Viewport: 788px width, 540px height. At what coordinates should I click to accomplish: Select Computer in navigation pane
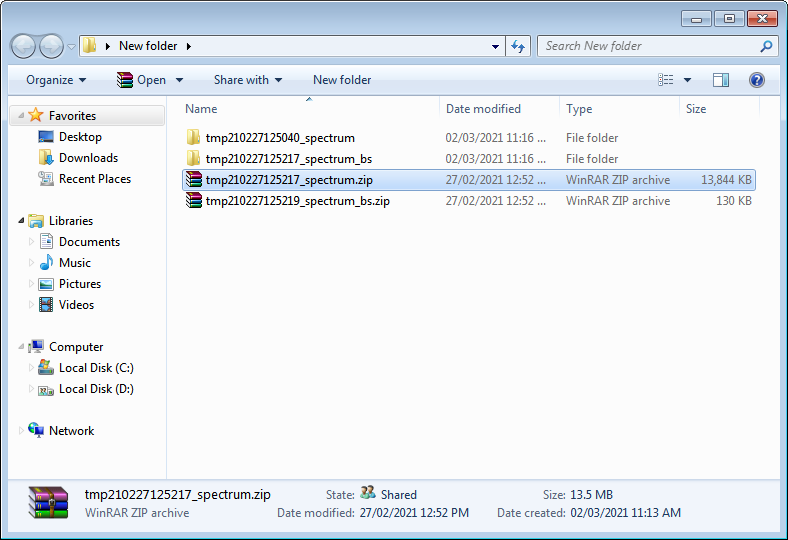pos(76,347)
